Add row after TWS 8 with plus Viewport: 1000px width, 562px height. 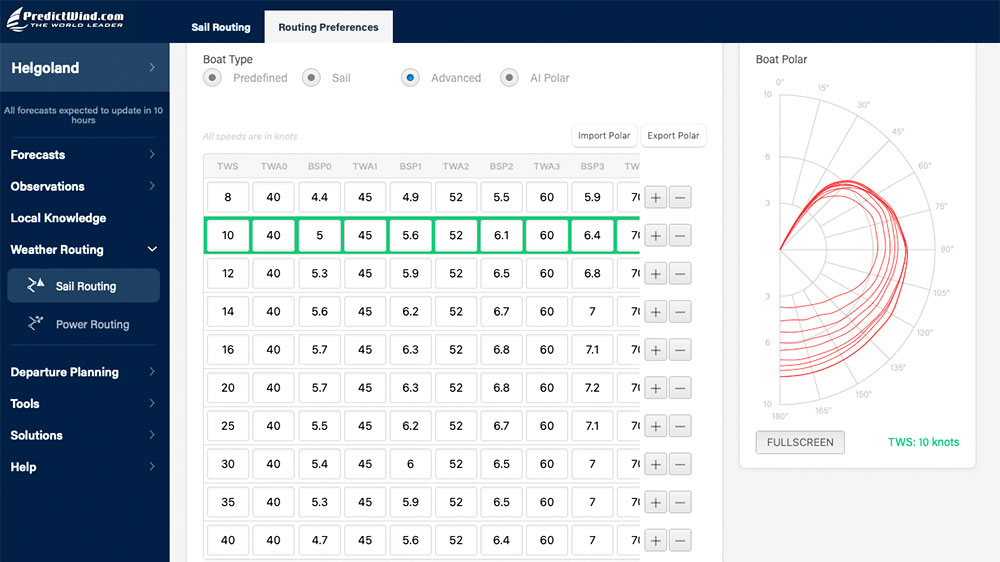(x=655, y=197)
